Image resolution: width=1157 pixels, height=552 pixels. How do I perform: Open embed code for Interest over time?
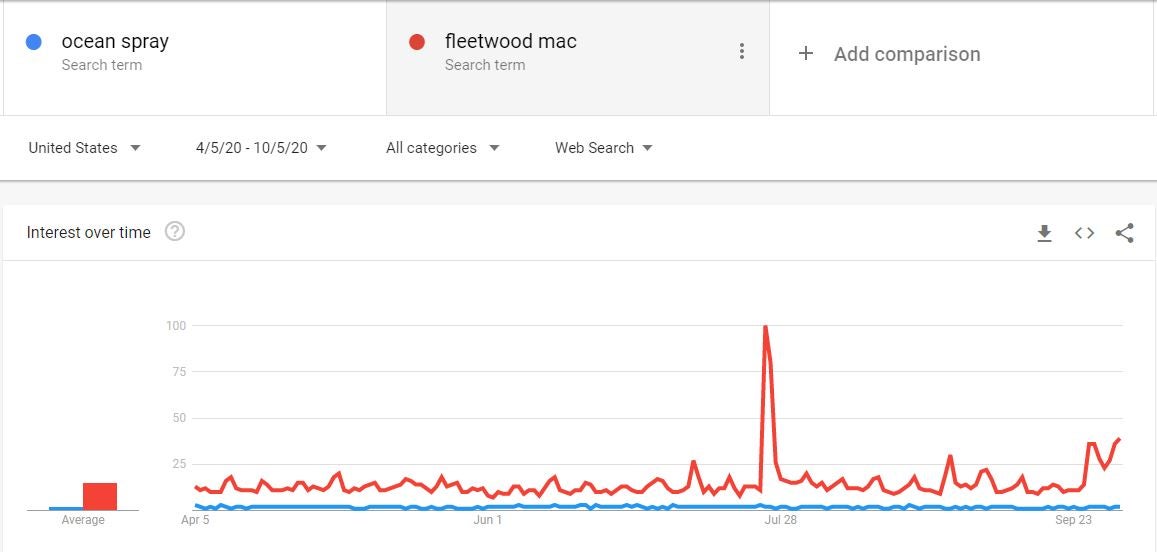1084,233
